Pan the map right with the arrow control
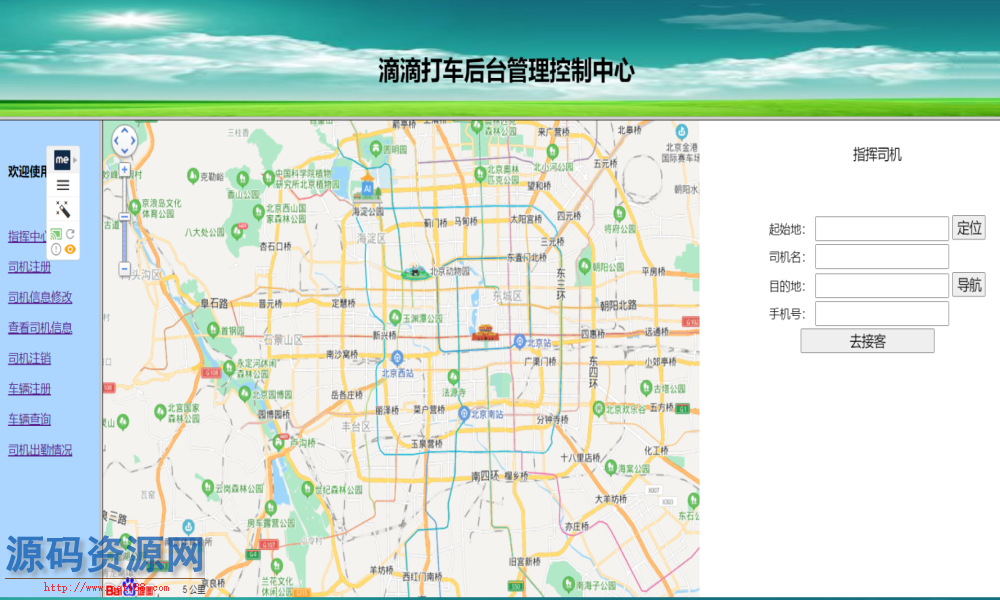 (x=133, y=140)
